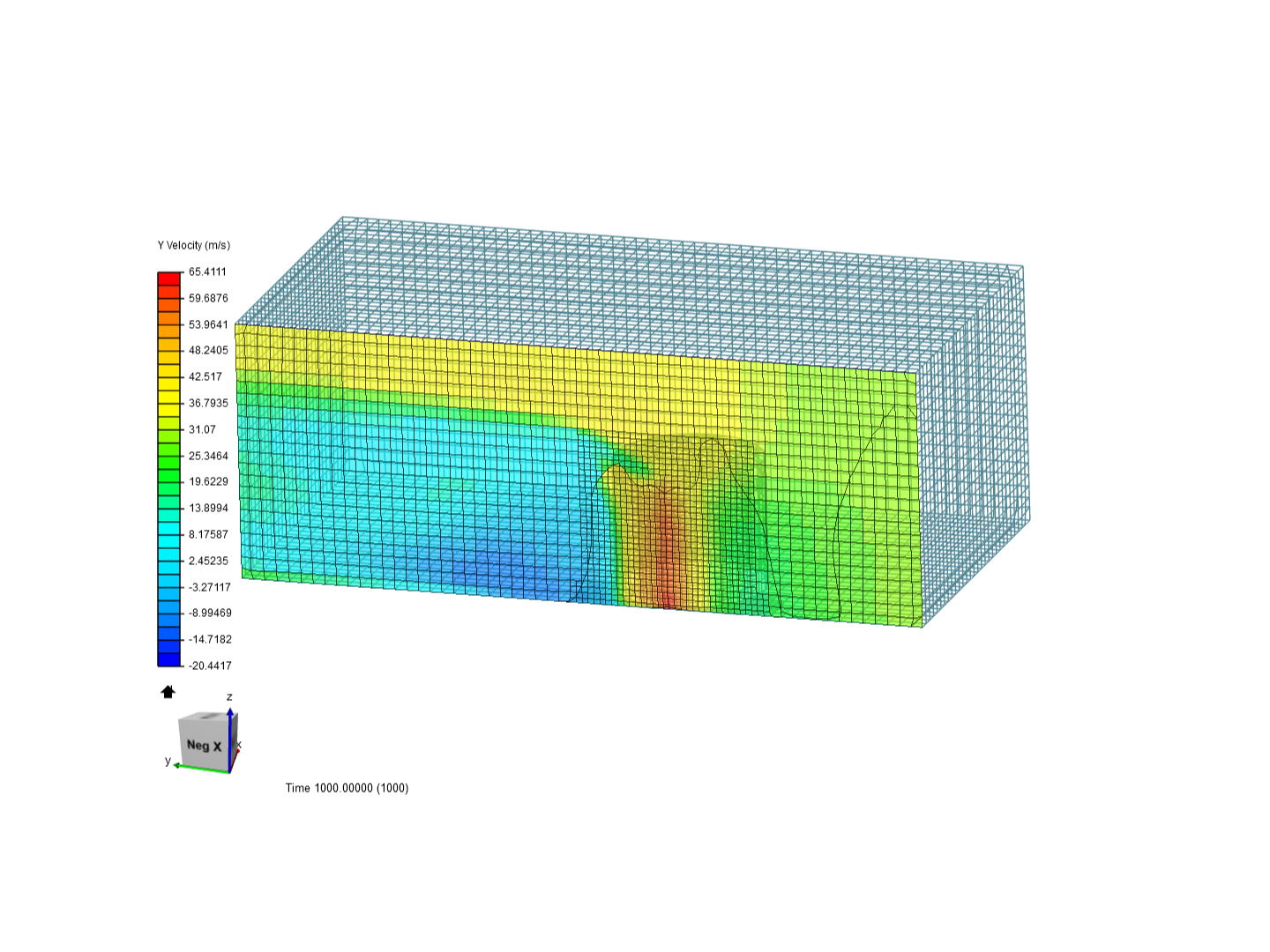
Task: Click the dark blue legend band at bottom
Action: pos(169,659)
